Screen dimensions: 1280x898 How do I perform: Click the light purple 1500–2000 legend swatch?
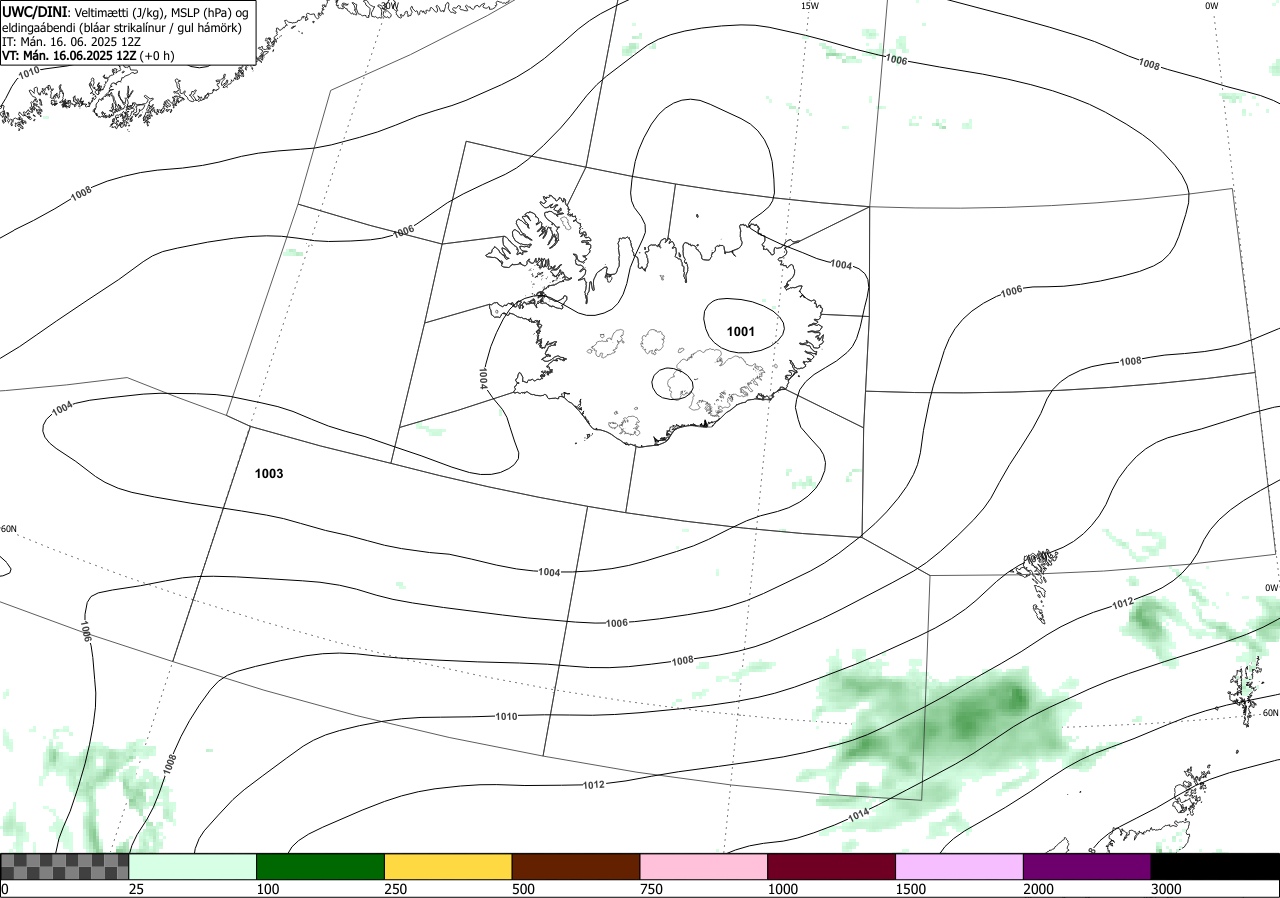[x=960, y=866]
